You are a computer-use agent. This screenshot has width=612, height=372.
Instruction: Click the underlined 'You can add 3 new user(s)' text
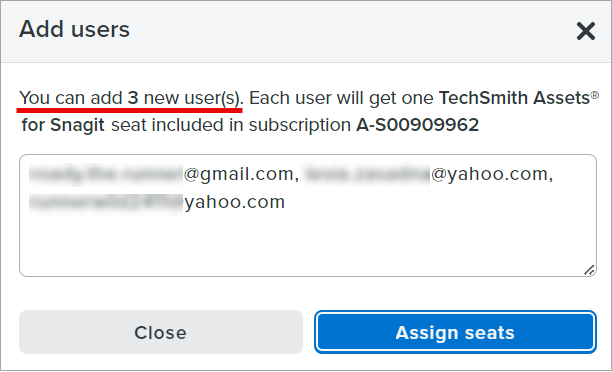pyautogui.click(x=131, y=98)
